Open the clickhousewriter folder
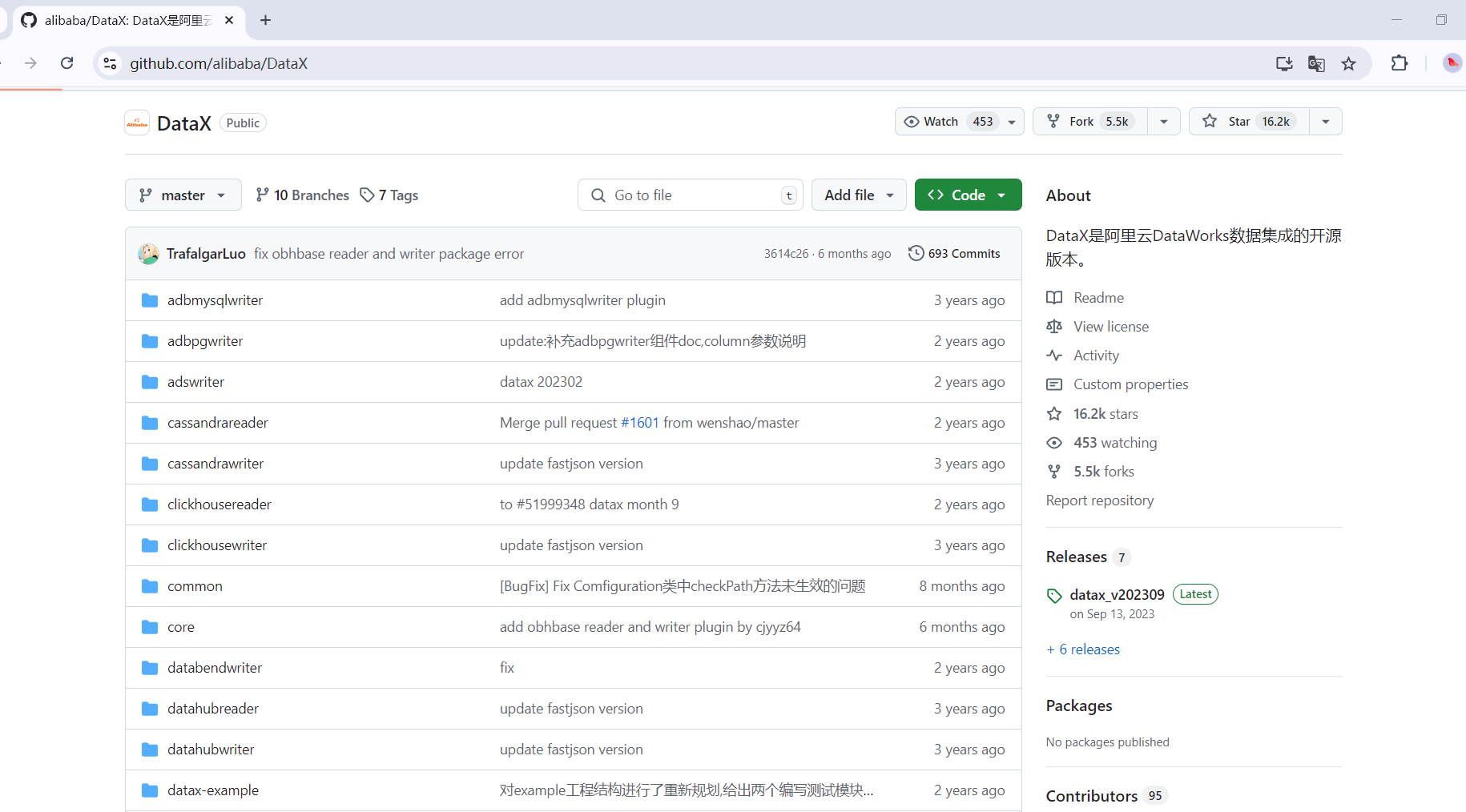 coord(217,545)
